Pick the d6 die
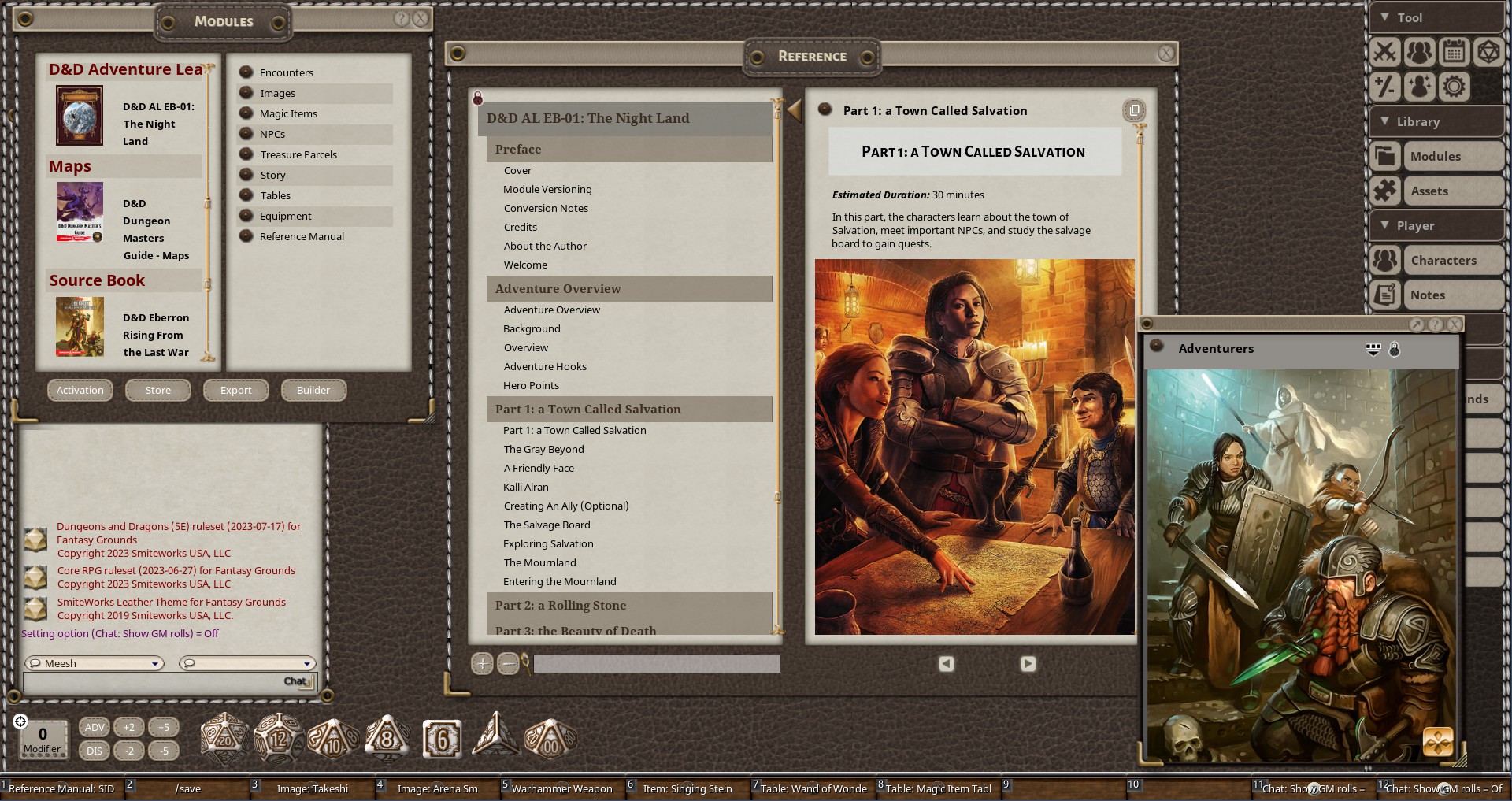 pos(442,739)
